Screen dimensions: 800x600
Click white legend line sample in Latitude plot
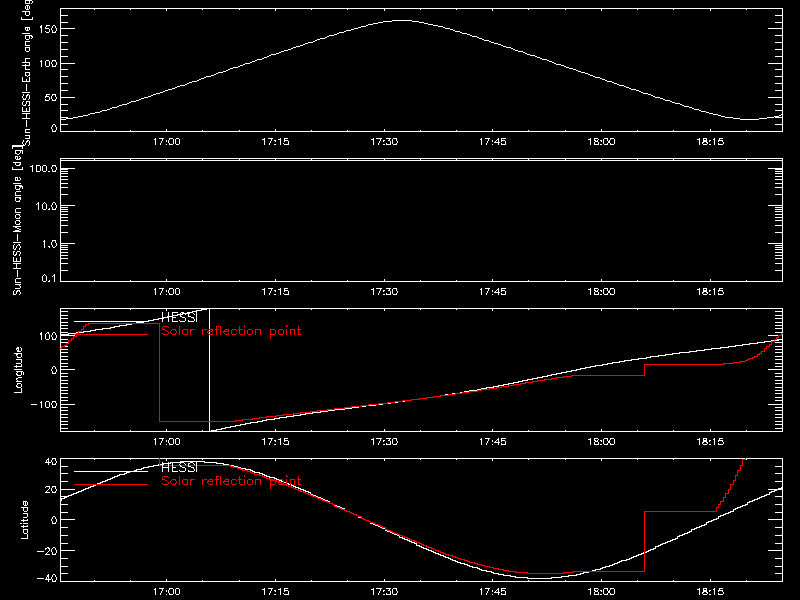tap(111, 471)
